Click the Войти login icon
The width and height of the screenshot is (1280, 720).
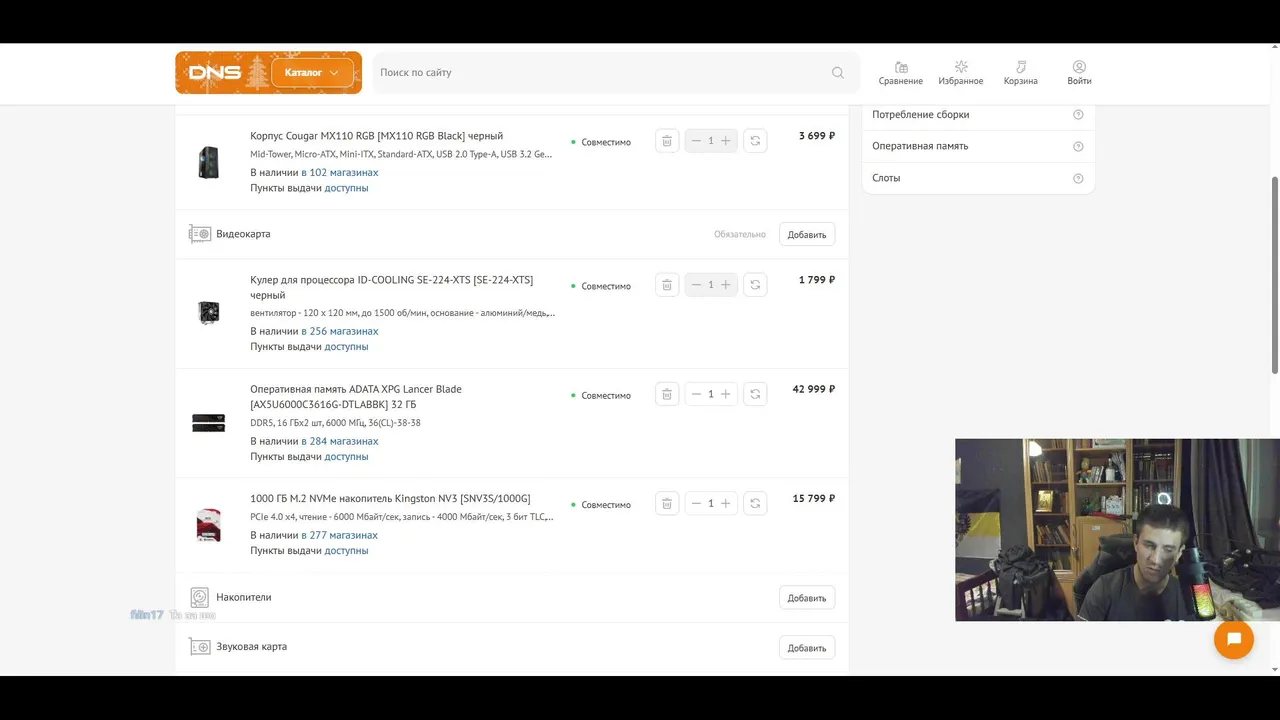[1079, 73]
